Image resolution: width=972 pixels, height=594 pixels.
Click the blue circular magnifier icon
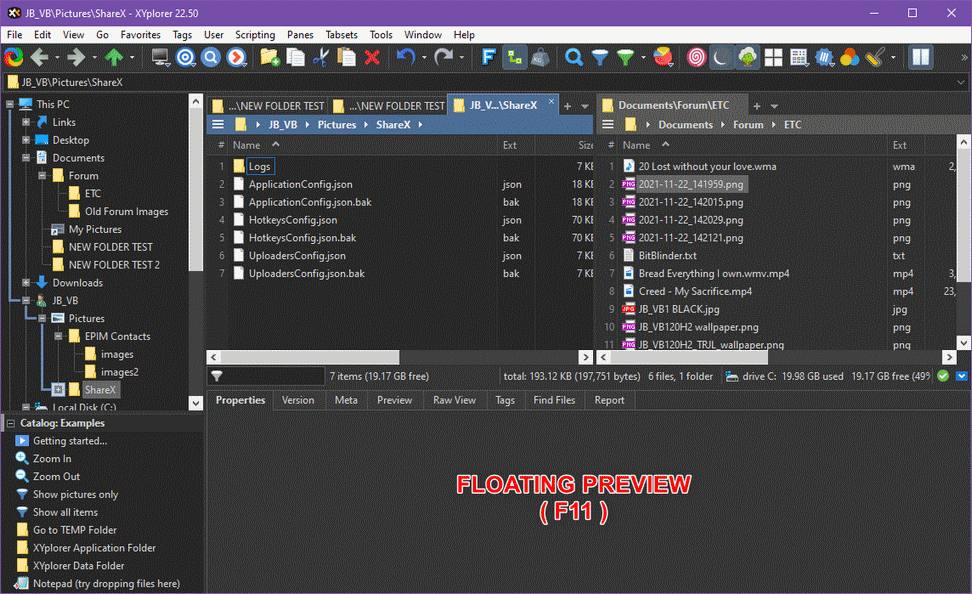[211, 58]
